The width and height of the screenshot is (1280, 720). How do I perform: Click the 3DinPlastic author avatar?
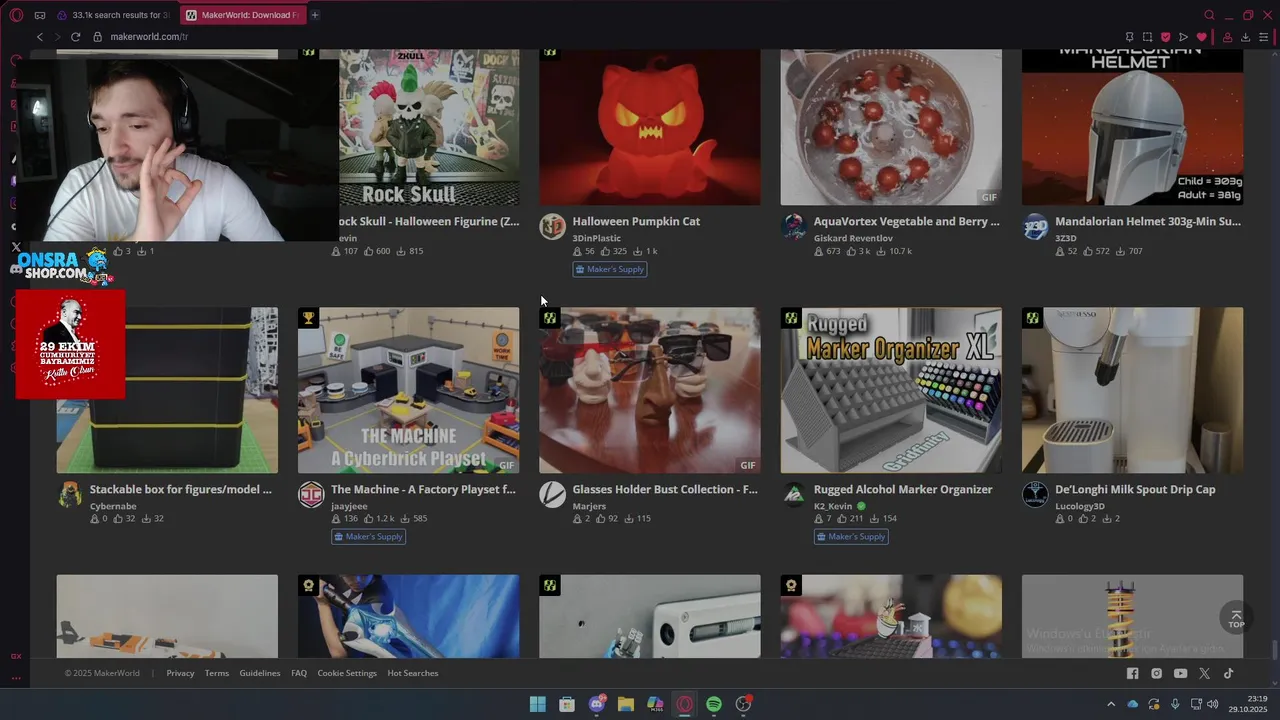(x=552, y=226)
